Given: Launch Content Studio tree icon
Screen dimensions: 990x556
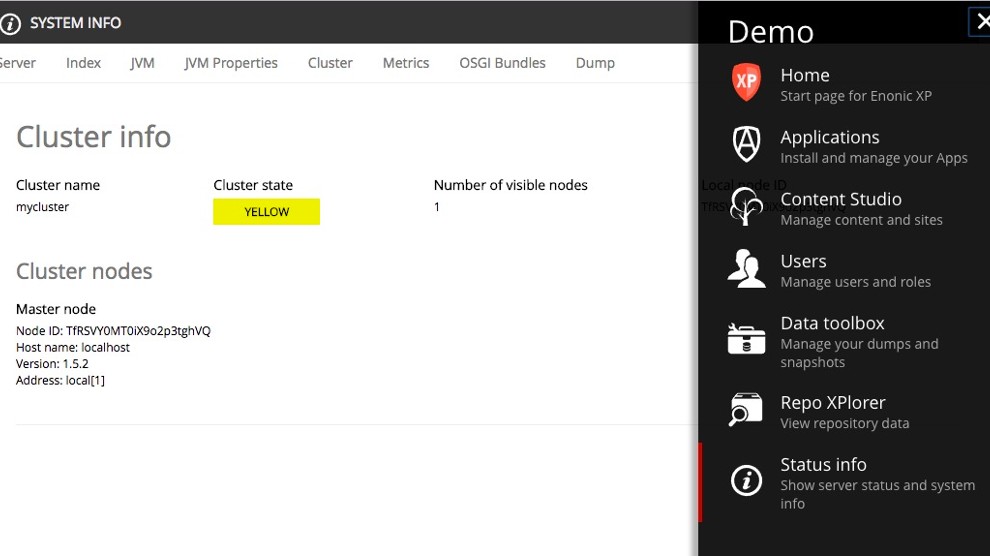Looking at the screenshot, I should pyautogui.click(x=746, y=206).
